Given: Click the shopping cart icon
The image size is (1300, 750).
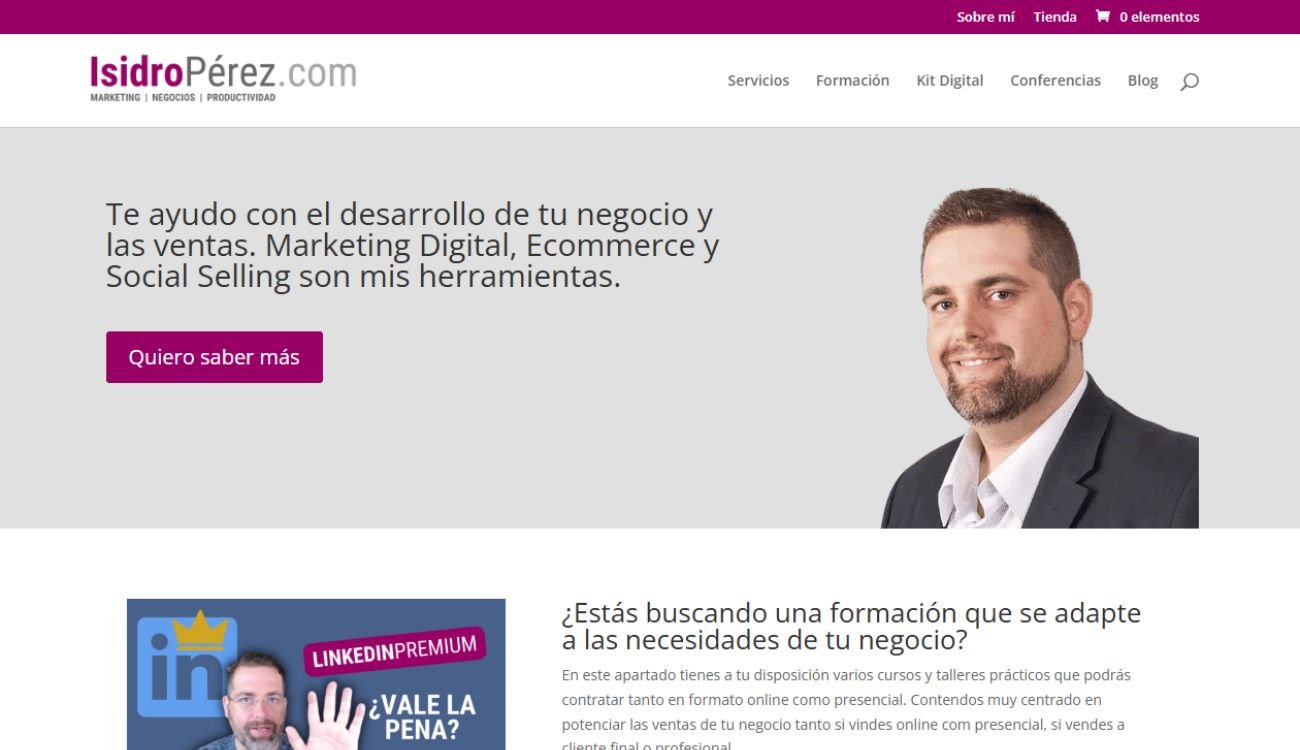Looking at the screenshot, I should click(1102, 16).
